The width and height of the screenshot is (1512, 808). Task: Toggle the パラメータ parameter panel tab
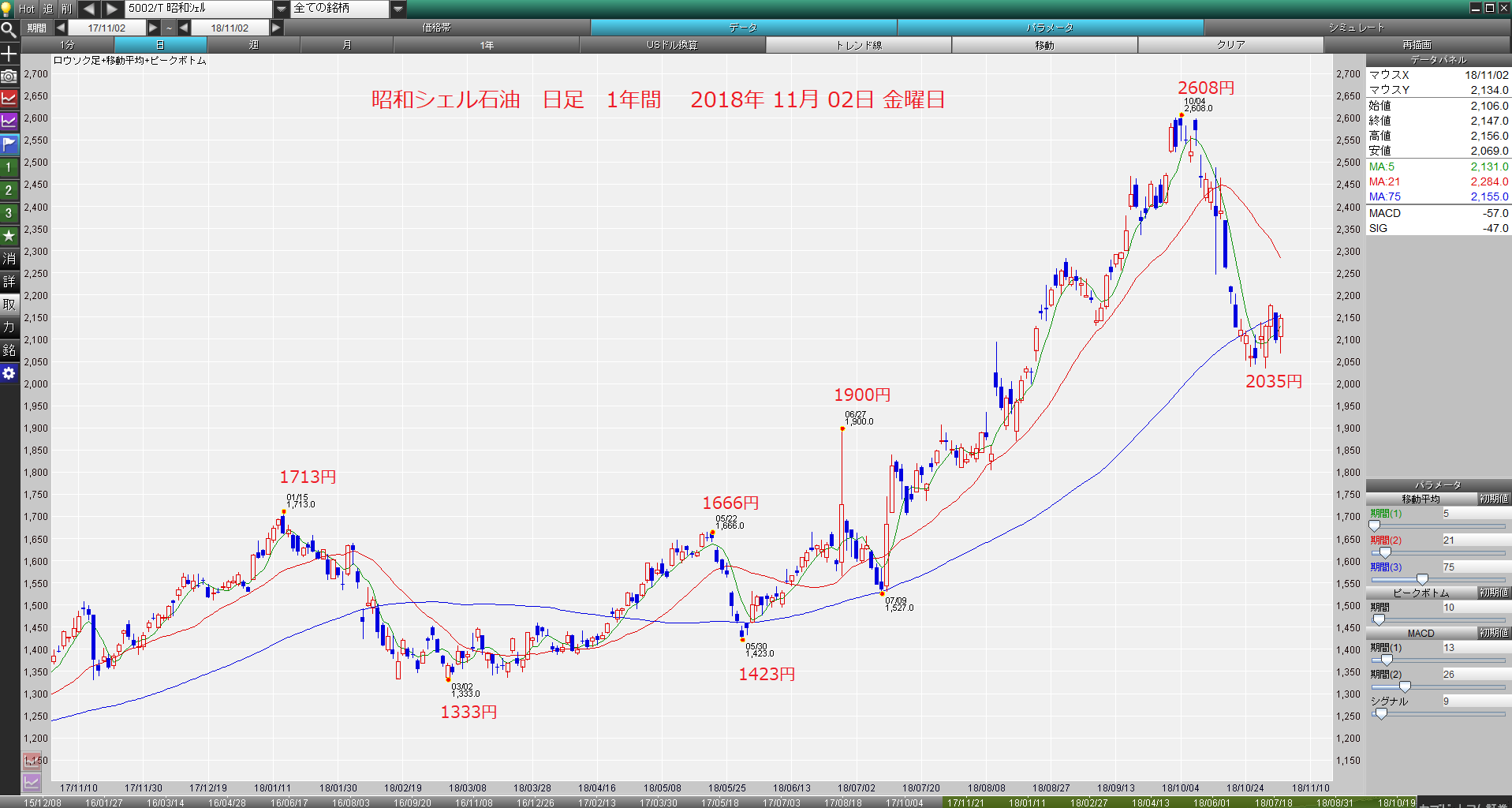(x=1050, y=28)
